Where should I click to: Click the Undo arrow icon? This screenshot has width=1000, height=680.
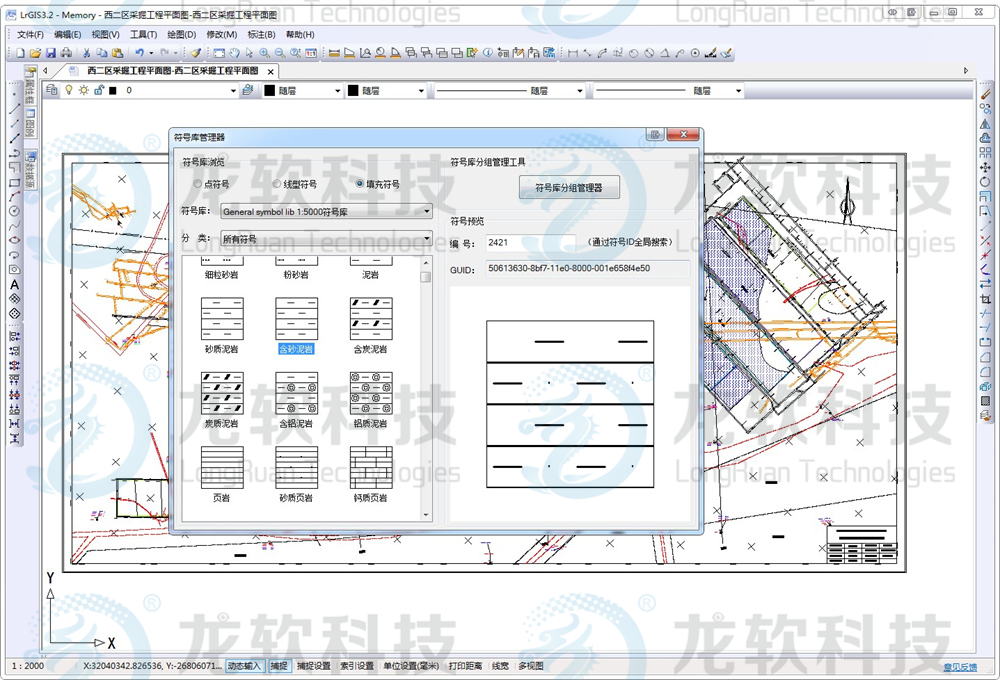point(139,53)
